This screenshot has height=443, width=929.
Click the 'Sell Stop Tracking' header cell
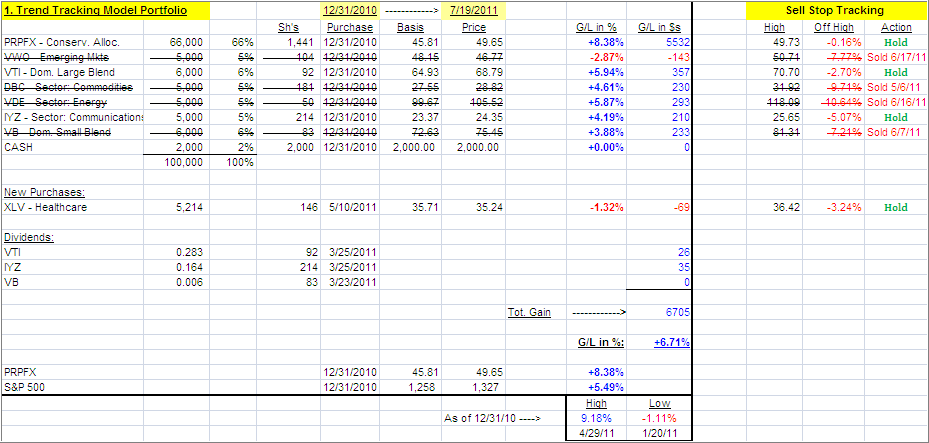click(x=834, y=11)
